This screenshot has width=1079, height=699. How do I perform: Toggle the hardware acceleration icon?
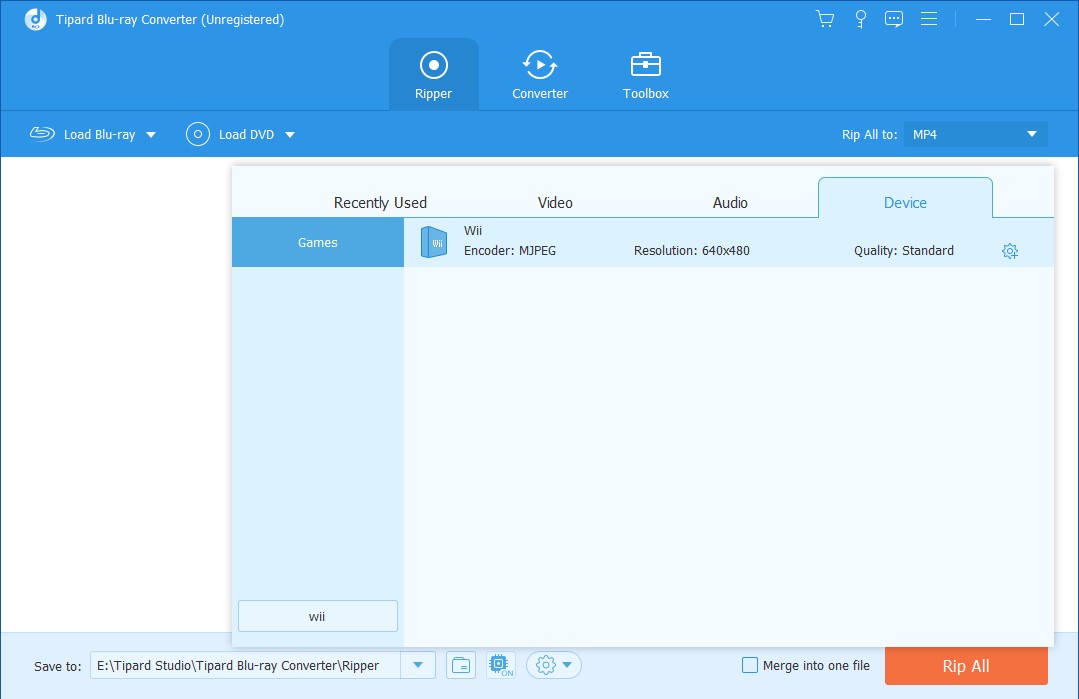(500, 665)
